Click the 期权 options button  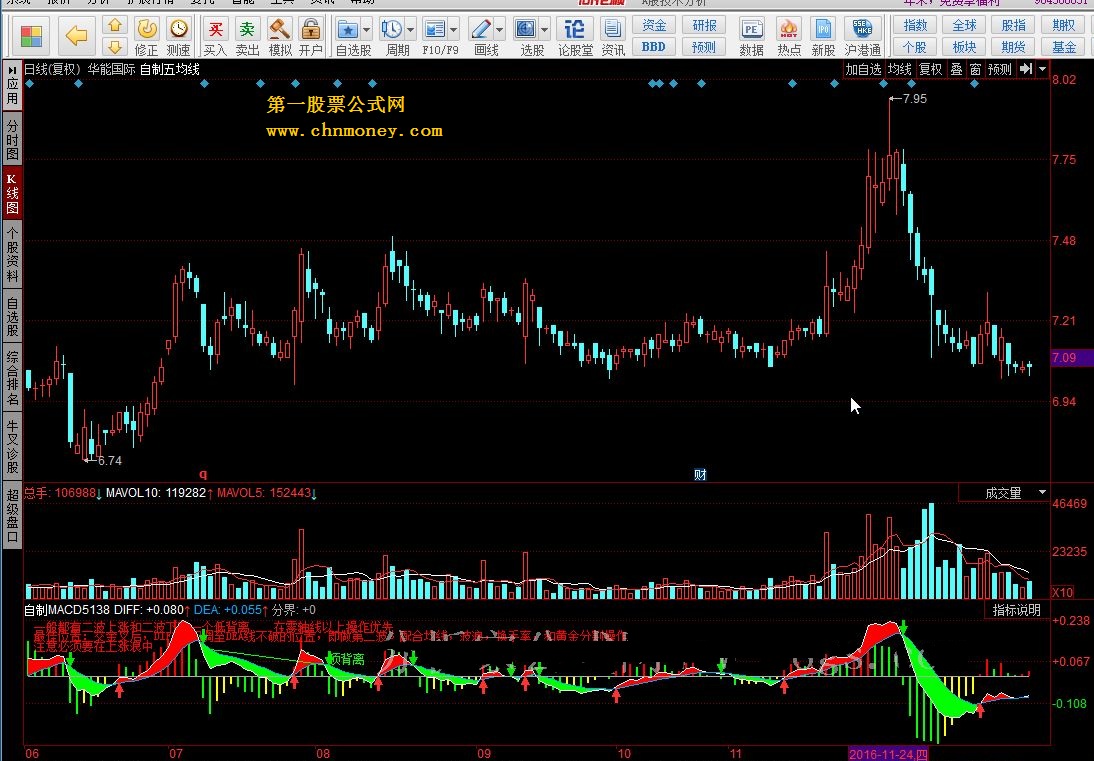coord(1064,25)
